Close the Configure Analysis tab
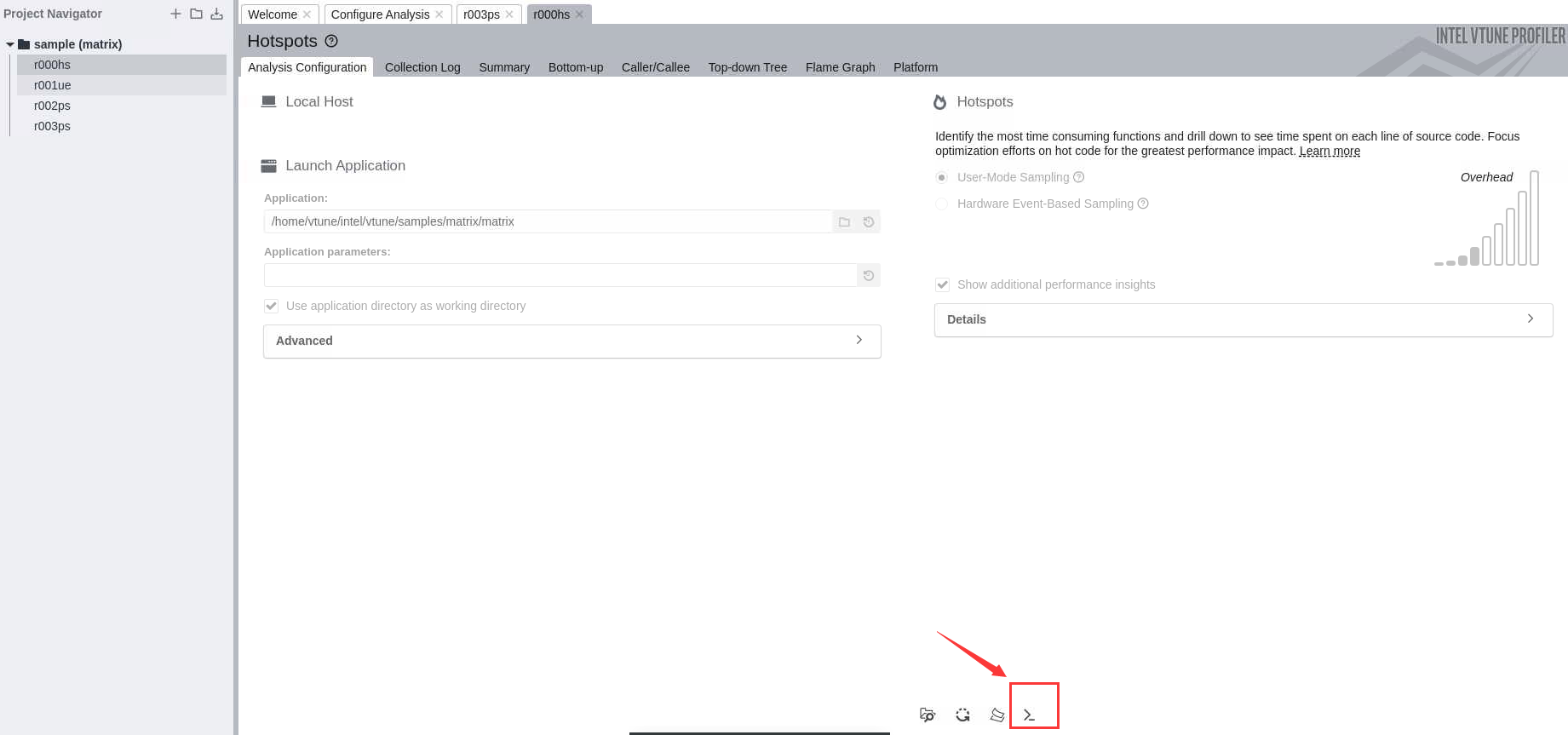1568x735 pixels. pyautogui.click(x=439, y=14)
